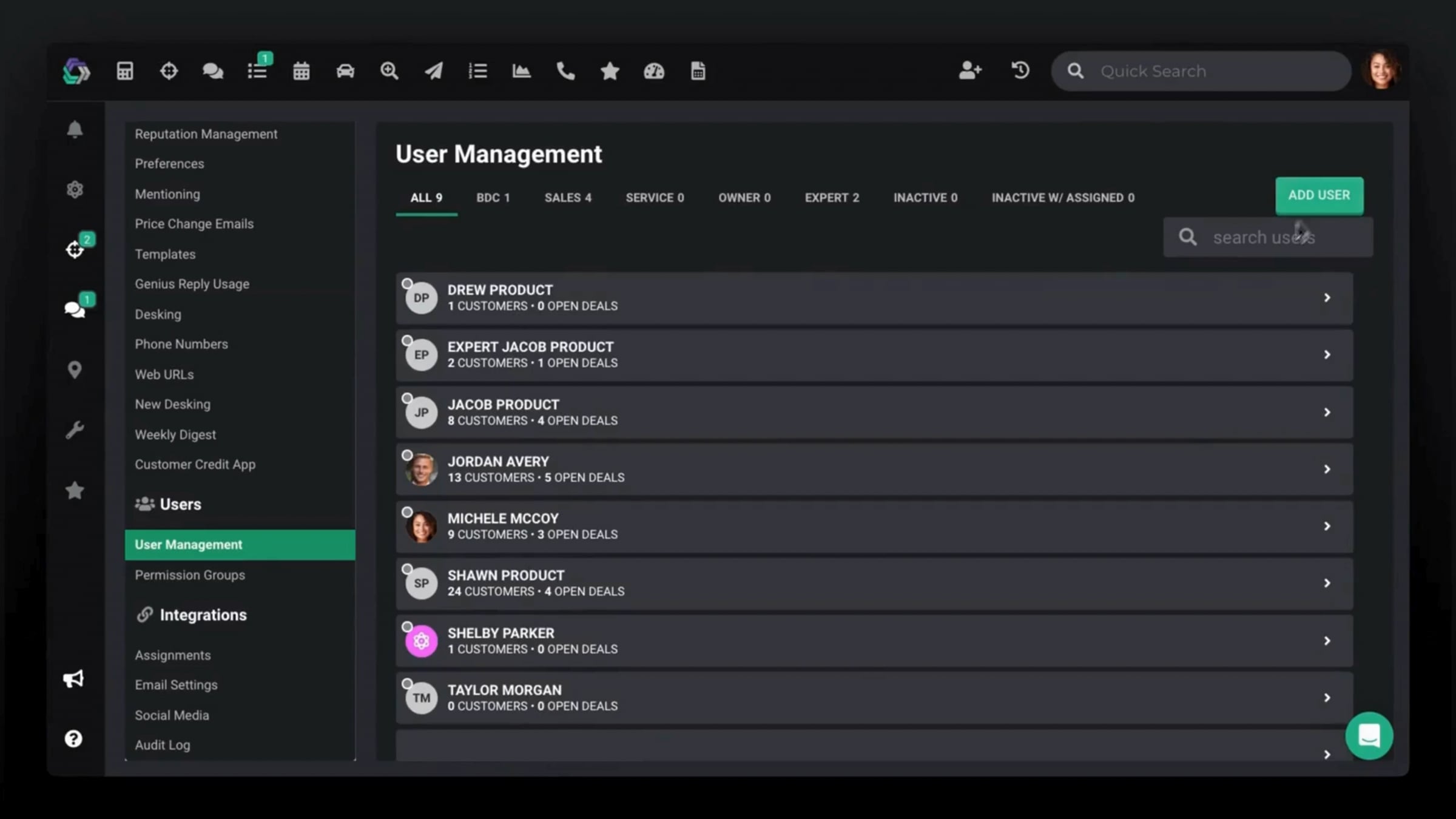Image resolution: width=1456 pixels, height=819 pixels.
Task: Switch to the BDC 1 tab
Action: 493,198
